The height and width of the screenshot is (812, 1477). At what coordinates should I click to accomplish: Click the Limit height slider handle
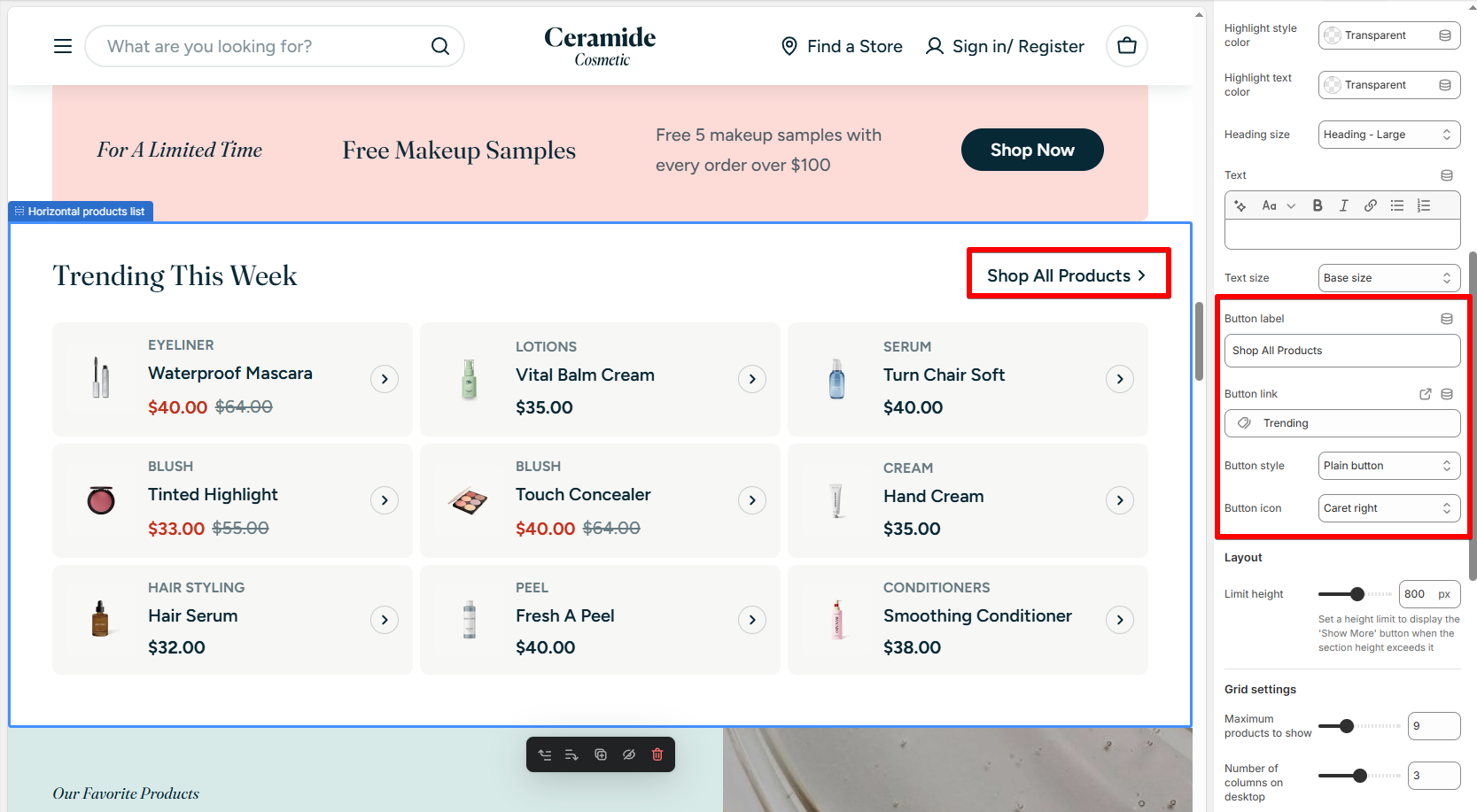pos(1357,594)
